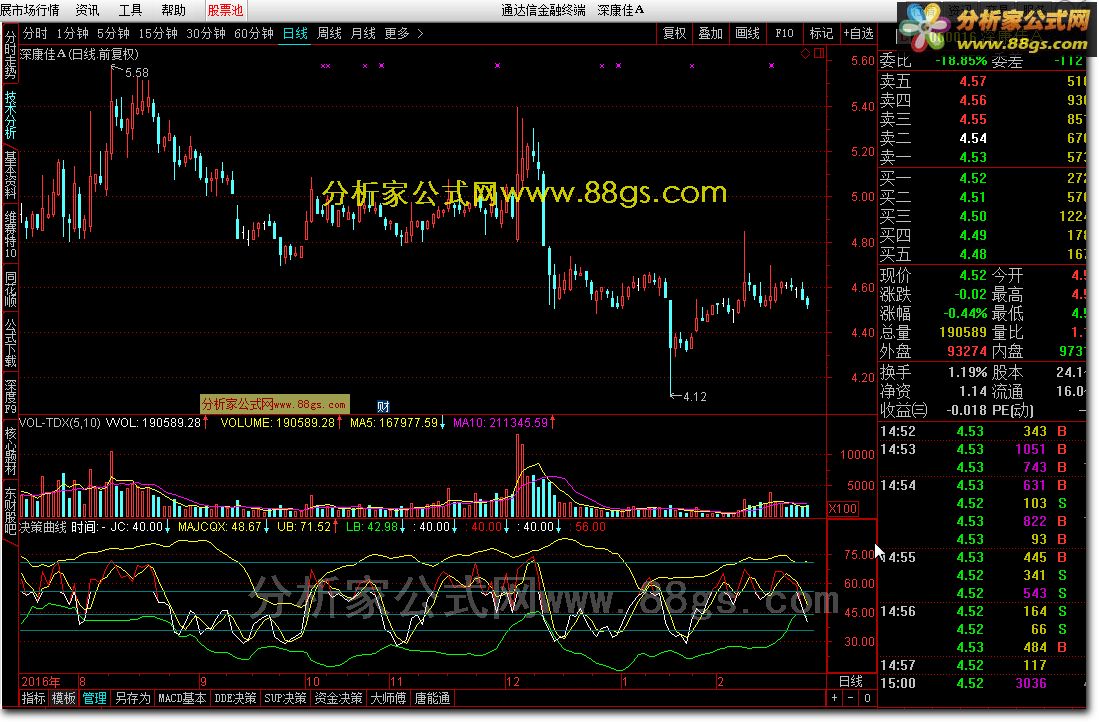Click the plus zoom-in button
Image resolution: width=1099 pixels, height=722 pixels.
[834, 698]
